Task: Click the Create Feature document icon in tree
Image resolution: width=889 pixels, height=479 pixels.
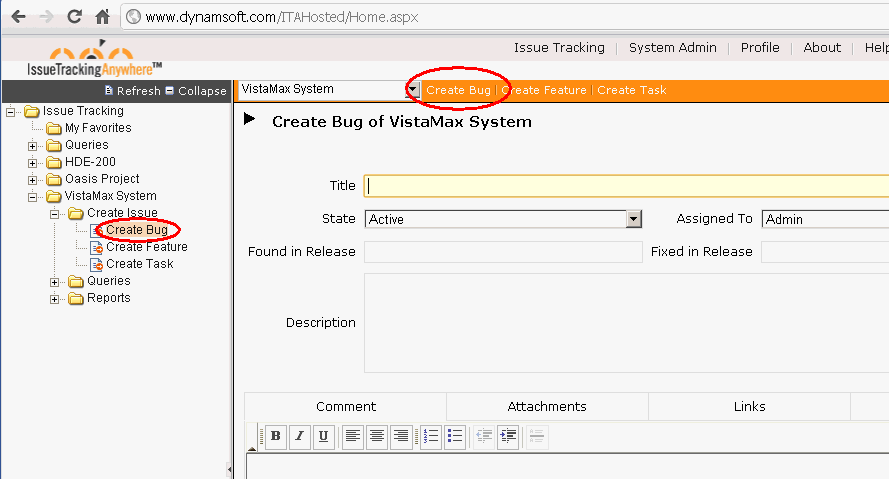Action: pos(96,247)
